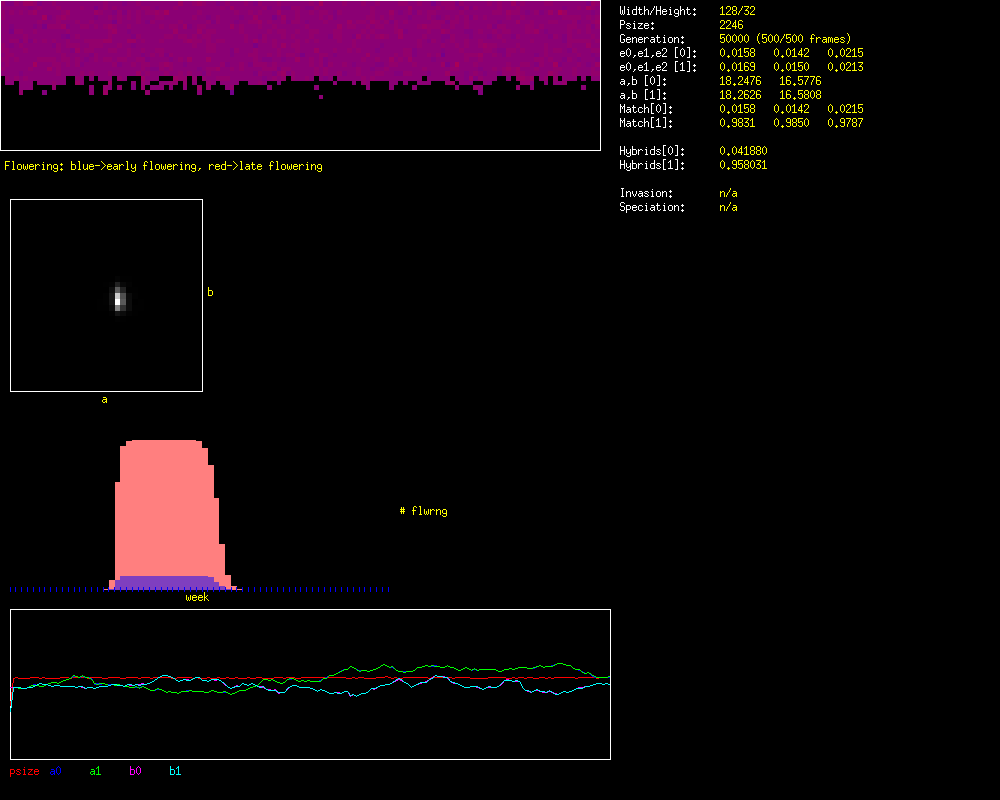Click the blue a0 legend label
The image size is (1000, 800).
[56, 771]
